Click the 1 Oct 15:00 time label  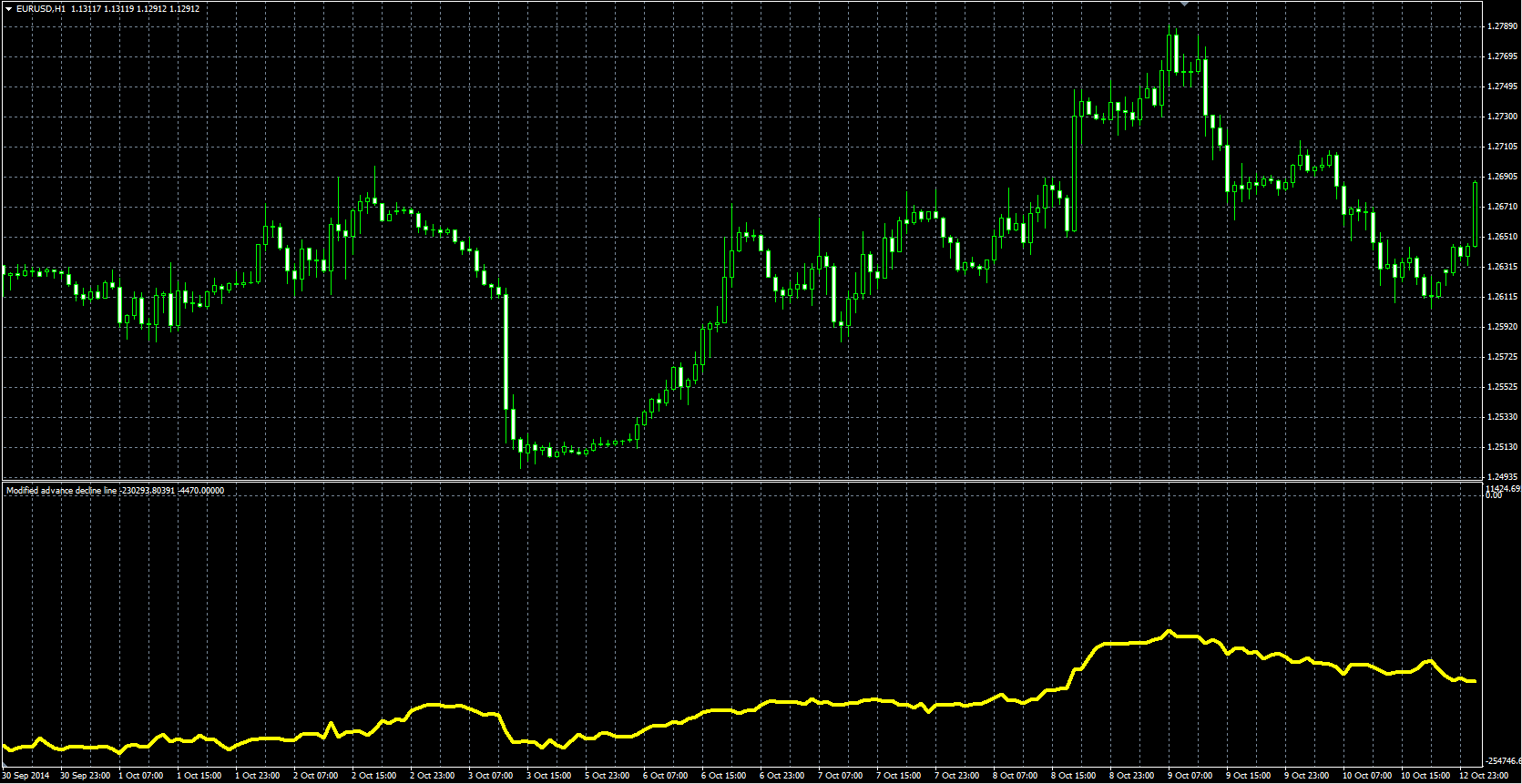(x=199, y=776)
